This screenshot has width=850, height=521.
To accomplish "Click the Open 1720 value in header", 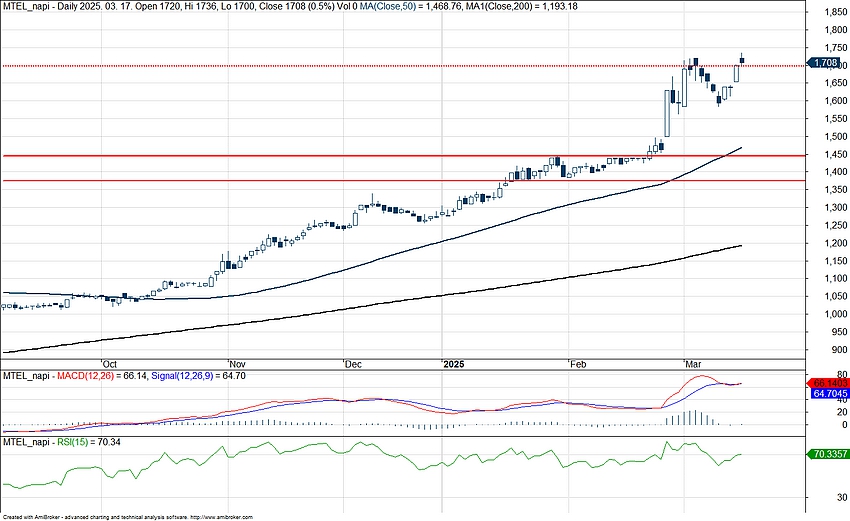I will pos(158,7).
